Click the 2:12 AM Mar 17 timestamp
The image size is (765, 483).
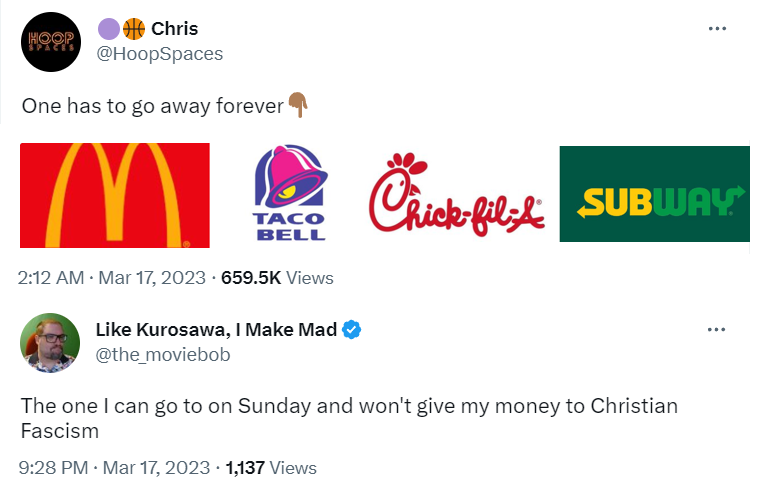[112, 278]
